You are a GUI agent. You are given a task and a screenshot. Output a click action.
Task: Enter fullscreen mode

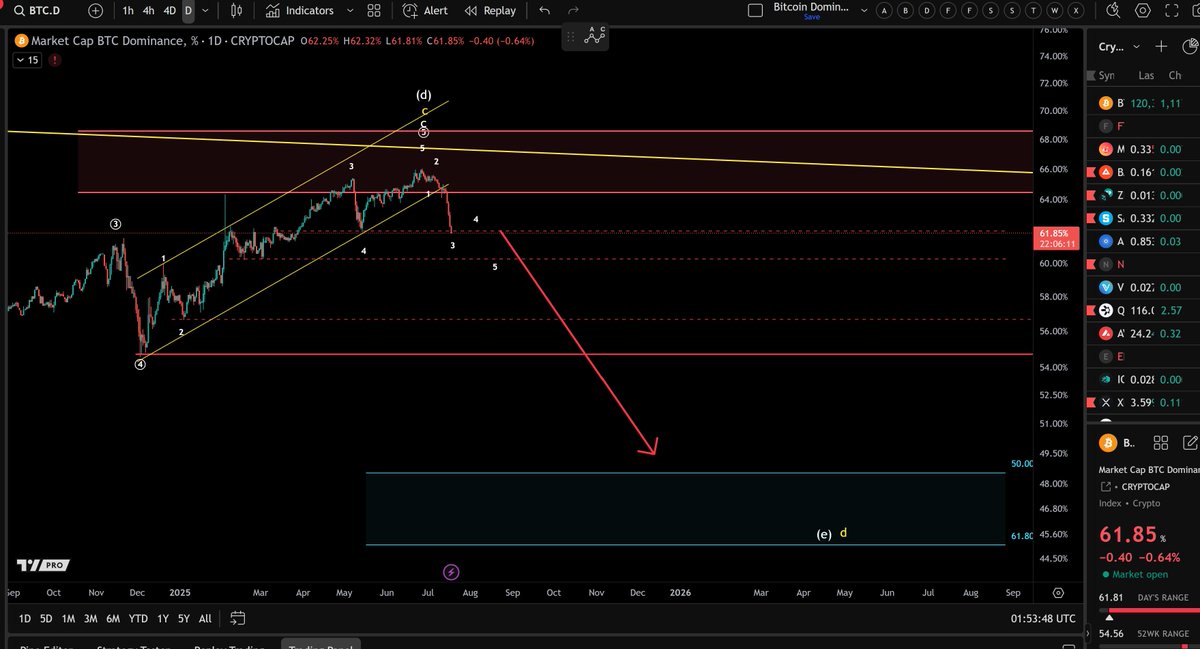click(x=1174, y=10)
